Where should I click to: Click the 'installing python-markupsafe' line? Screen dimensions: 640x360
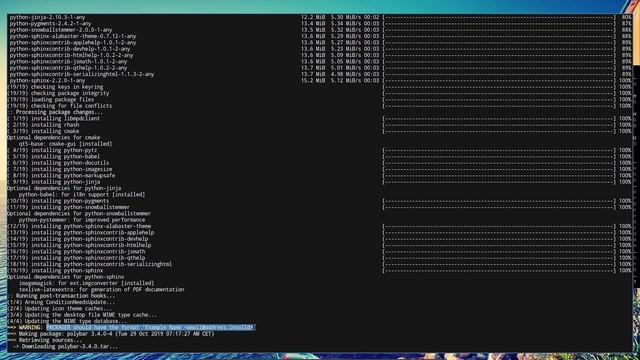[x=61, y=176]
